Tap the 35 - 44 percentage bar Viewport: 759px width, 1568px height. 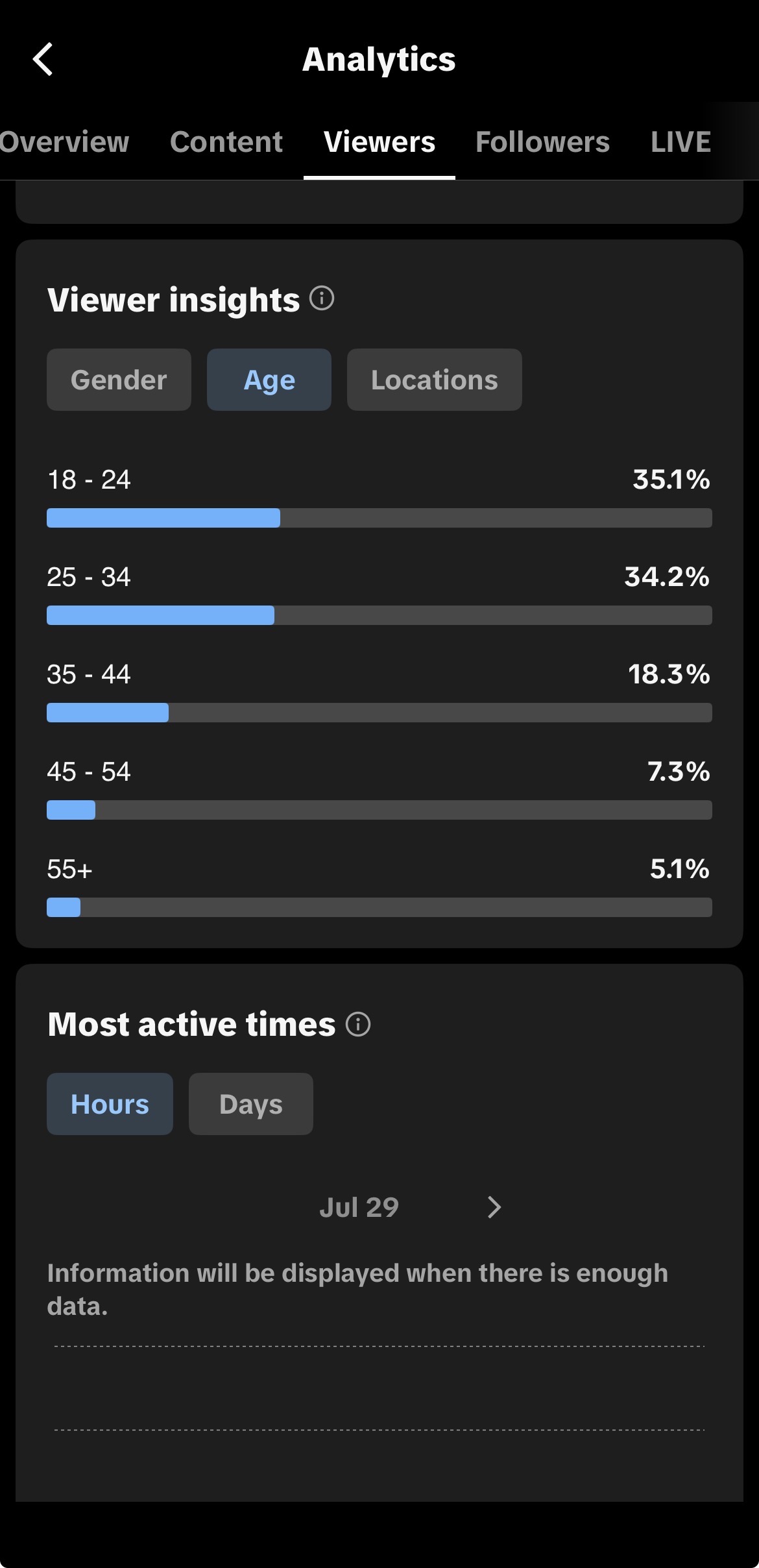tap(379, 713)
